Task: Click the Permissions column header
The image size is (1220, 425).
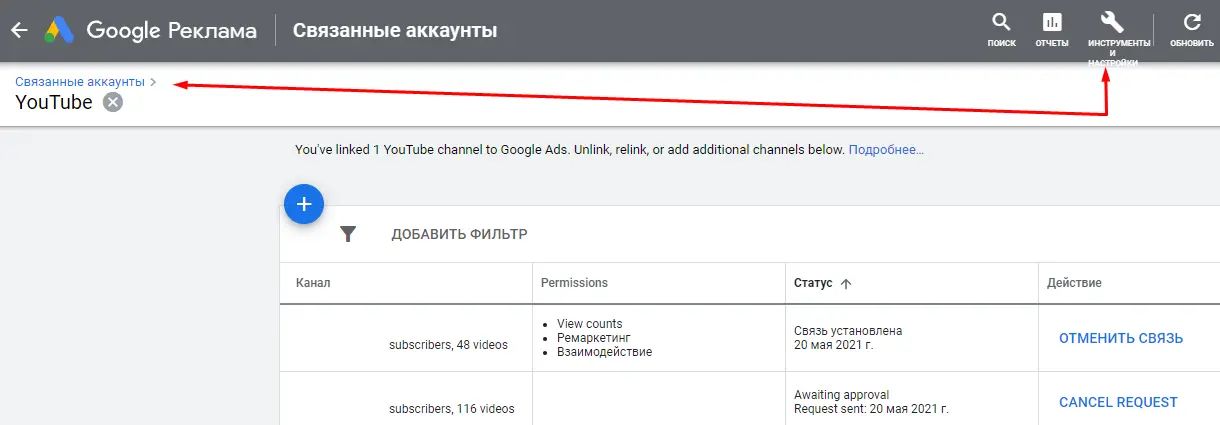Action: click(x=574, y=283)
